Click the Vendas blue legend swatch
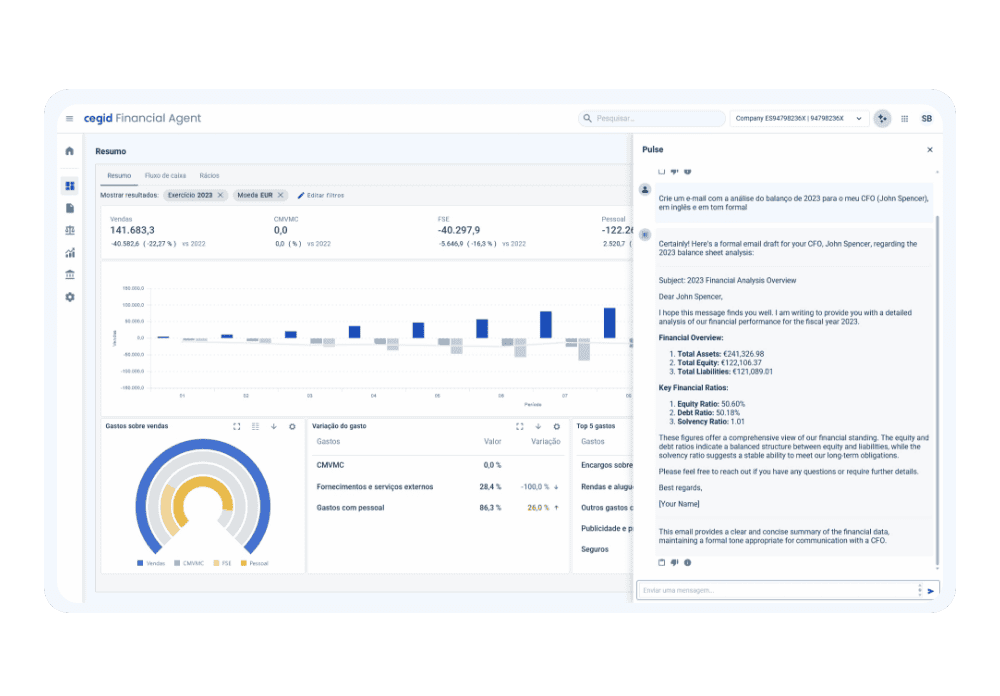This screenshot has height=696, width=1000. pos(140,563)
